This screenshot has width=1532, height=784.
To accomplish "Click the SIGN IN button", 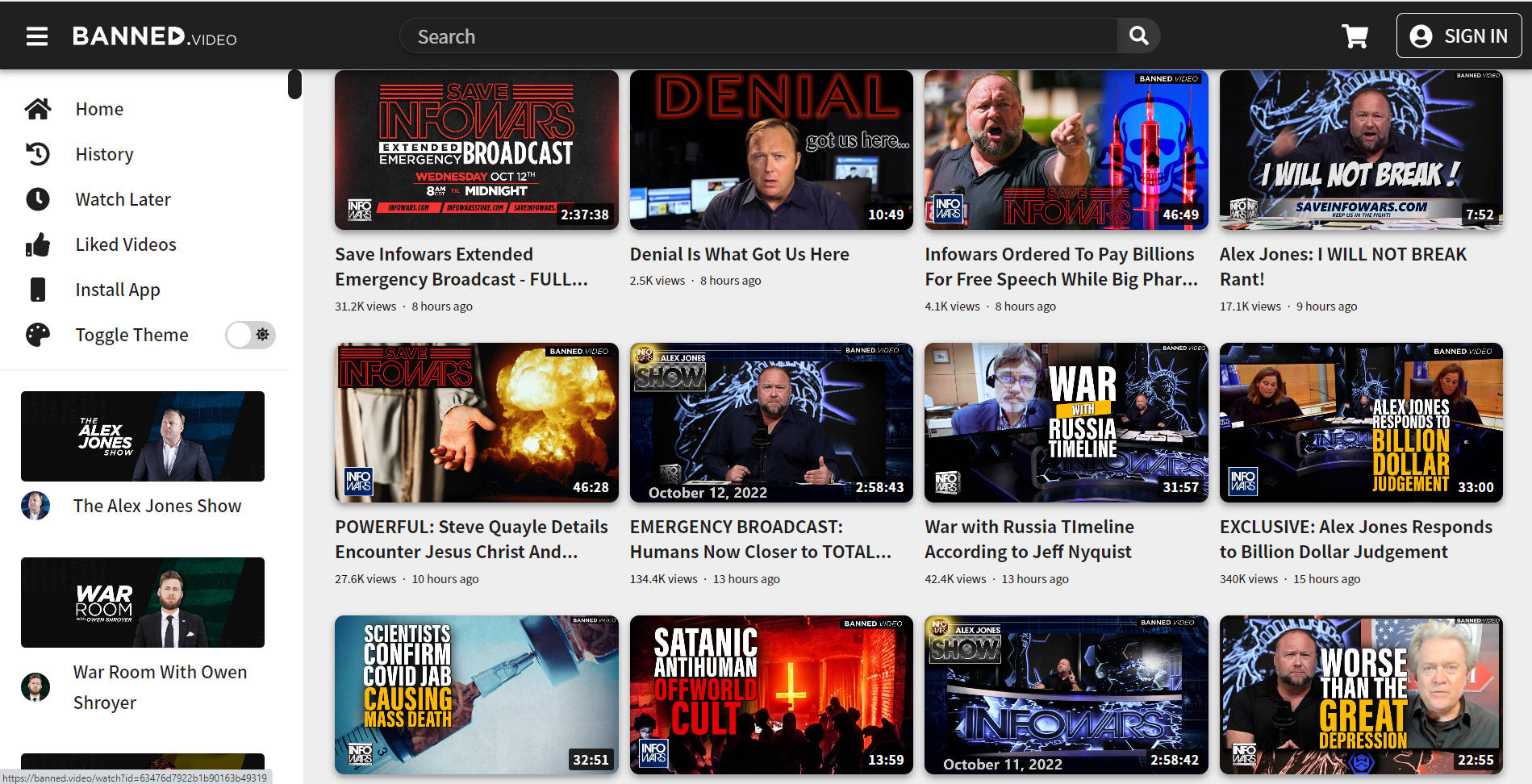I will pyautogui.click(x=1459, y=36).
